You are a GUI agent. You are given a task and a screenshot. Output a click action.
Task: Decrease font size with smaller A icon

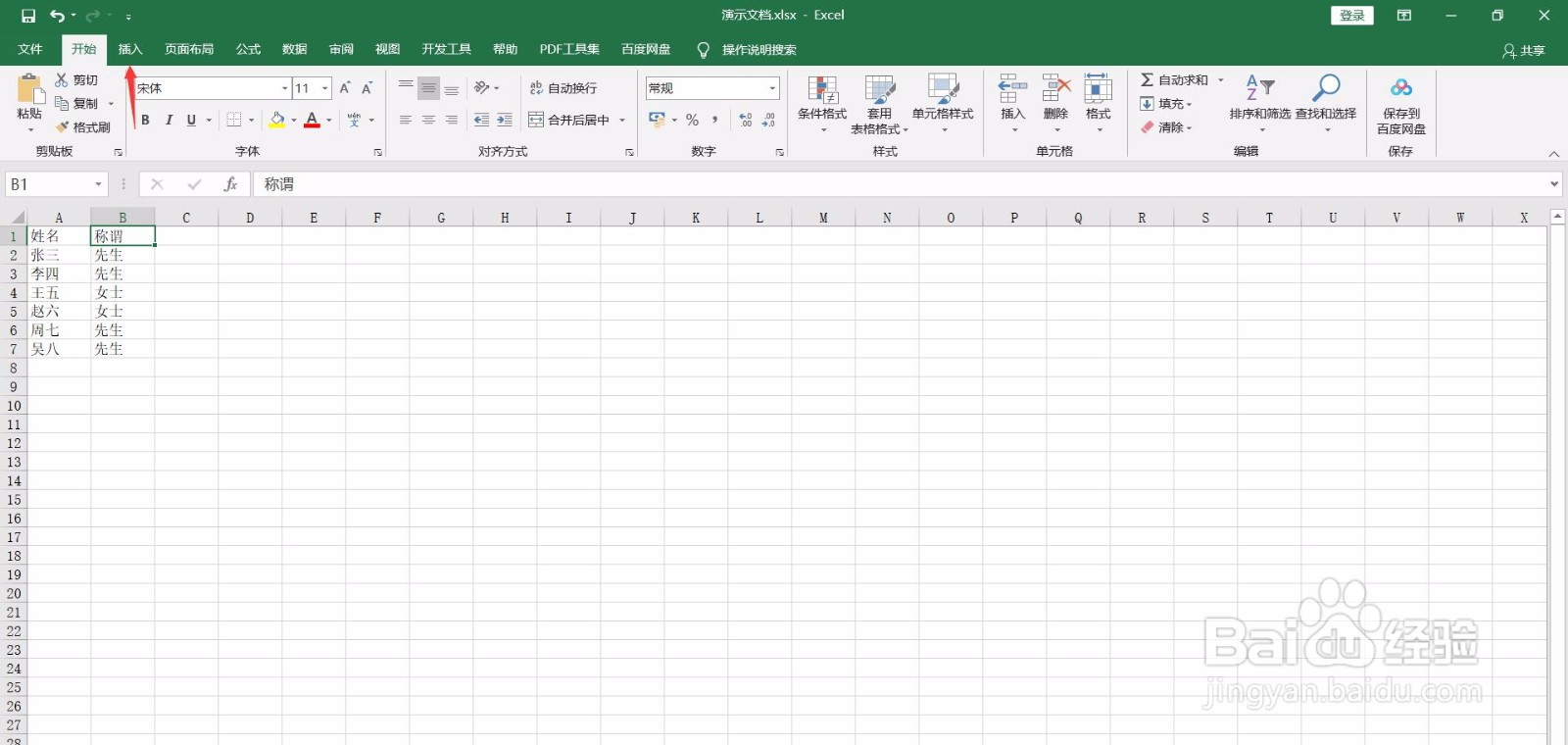coord(367,88)
